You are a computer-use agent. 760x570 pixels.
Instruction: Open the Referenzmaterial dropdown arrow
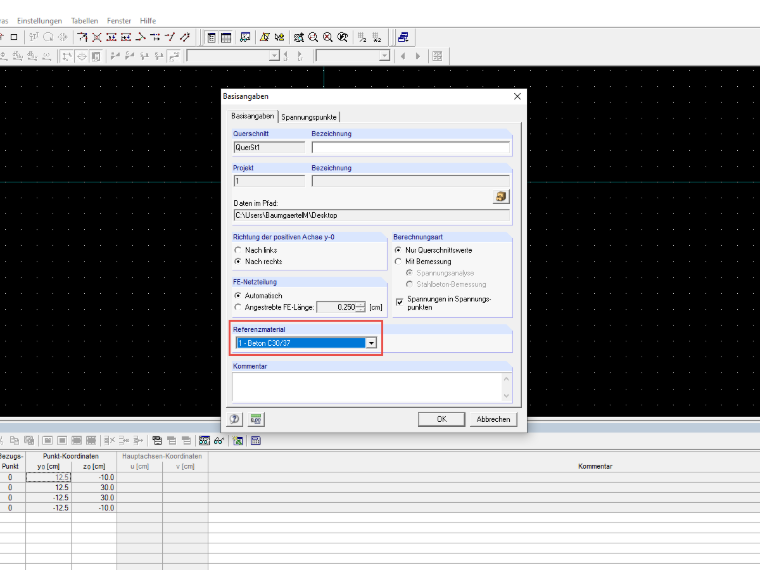371,343
